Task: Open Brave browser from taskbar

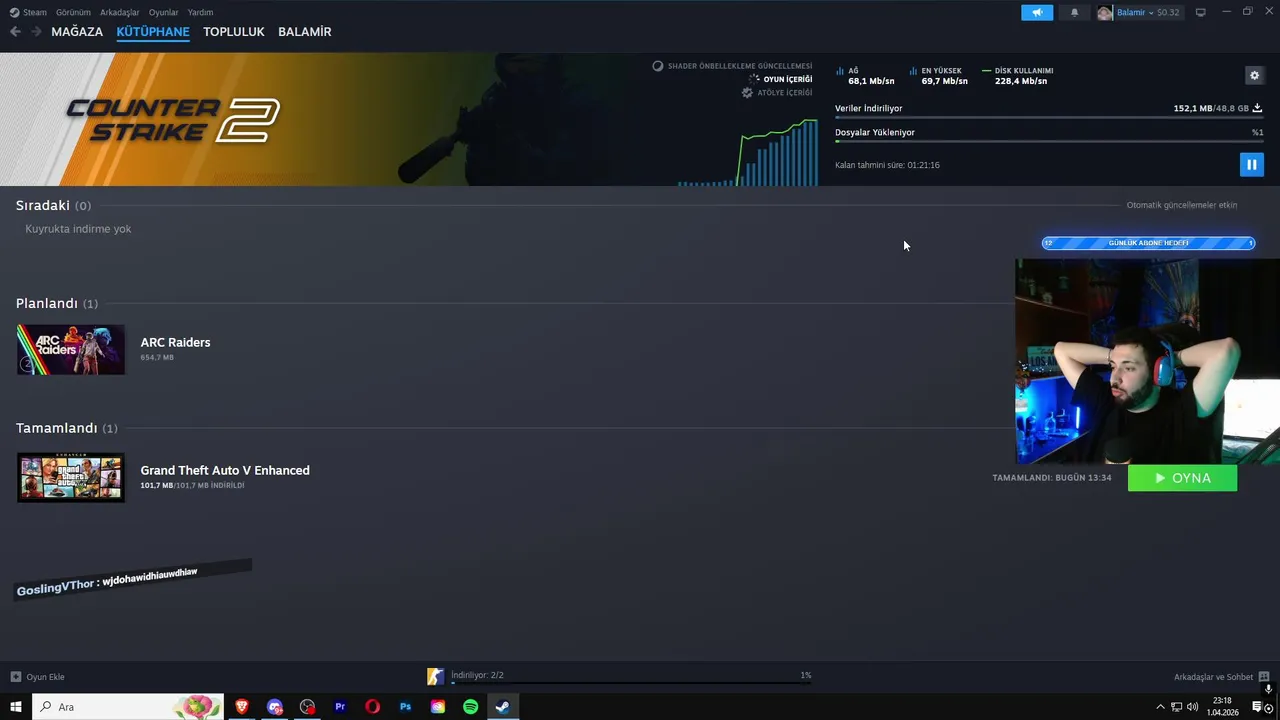Action: click(242, 707)
